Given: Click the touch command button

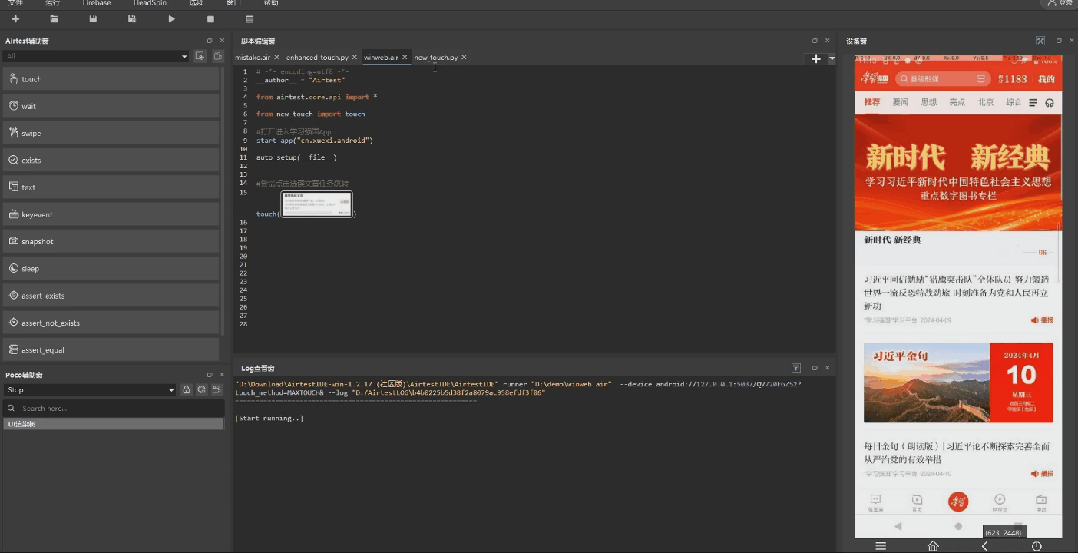Looking at the screenshot, I should pos(111,79).
